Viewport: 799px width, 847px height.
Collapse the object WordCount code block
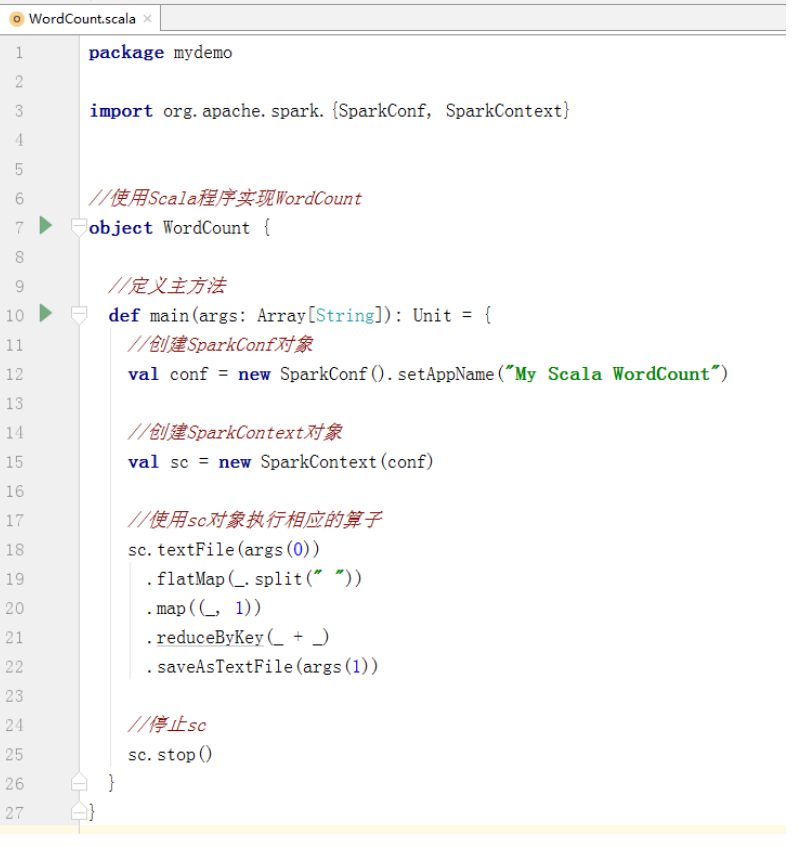(78, 227)
